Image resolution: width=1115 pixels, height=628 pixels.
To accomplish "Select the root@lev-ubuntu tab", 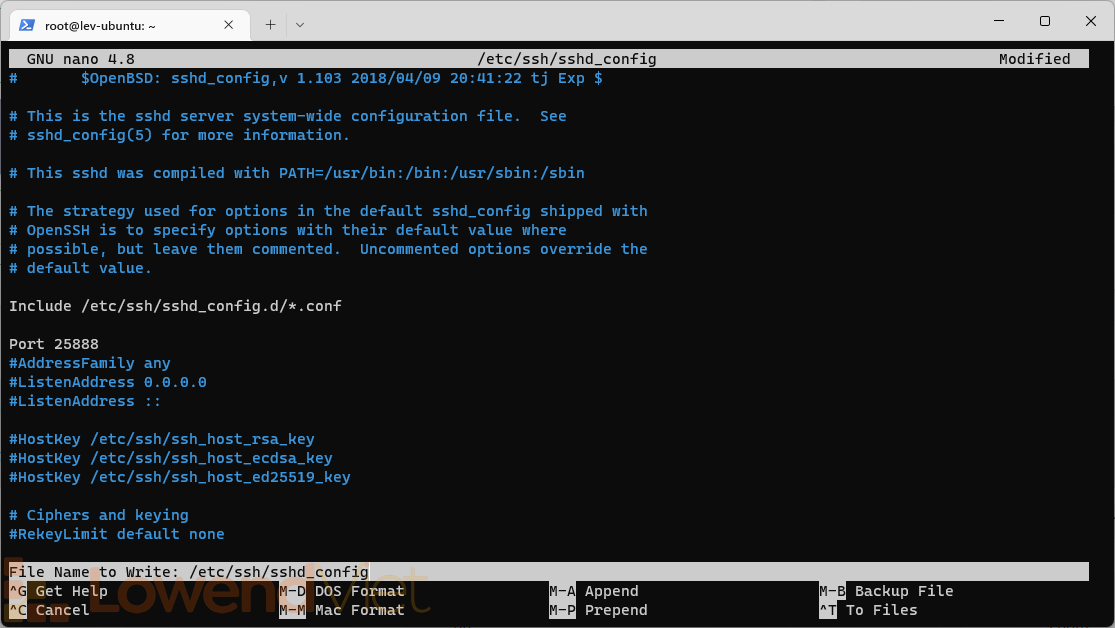I will click(x=110, y=25).
